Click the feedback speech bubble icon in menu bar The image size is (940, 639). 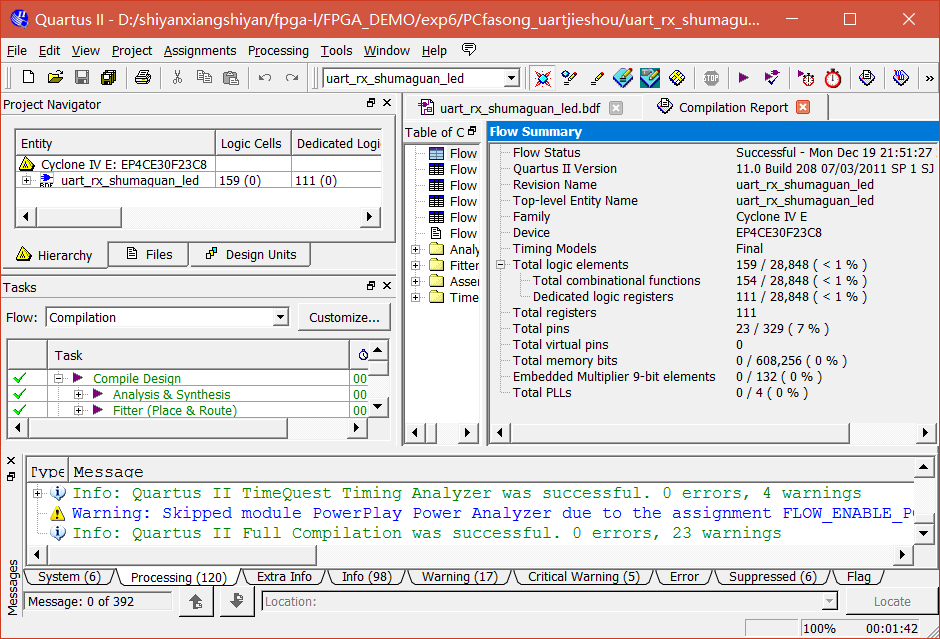pos(469,49)
